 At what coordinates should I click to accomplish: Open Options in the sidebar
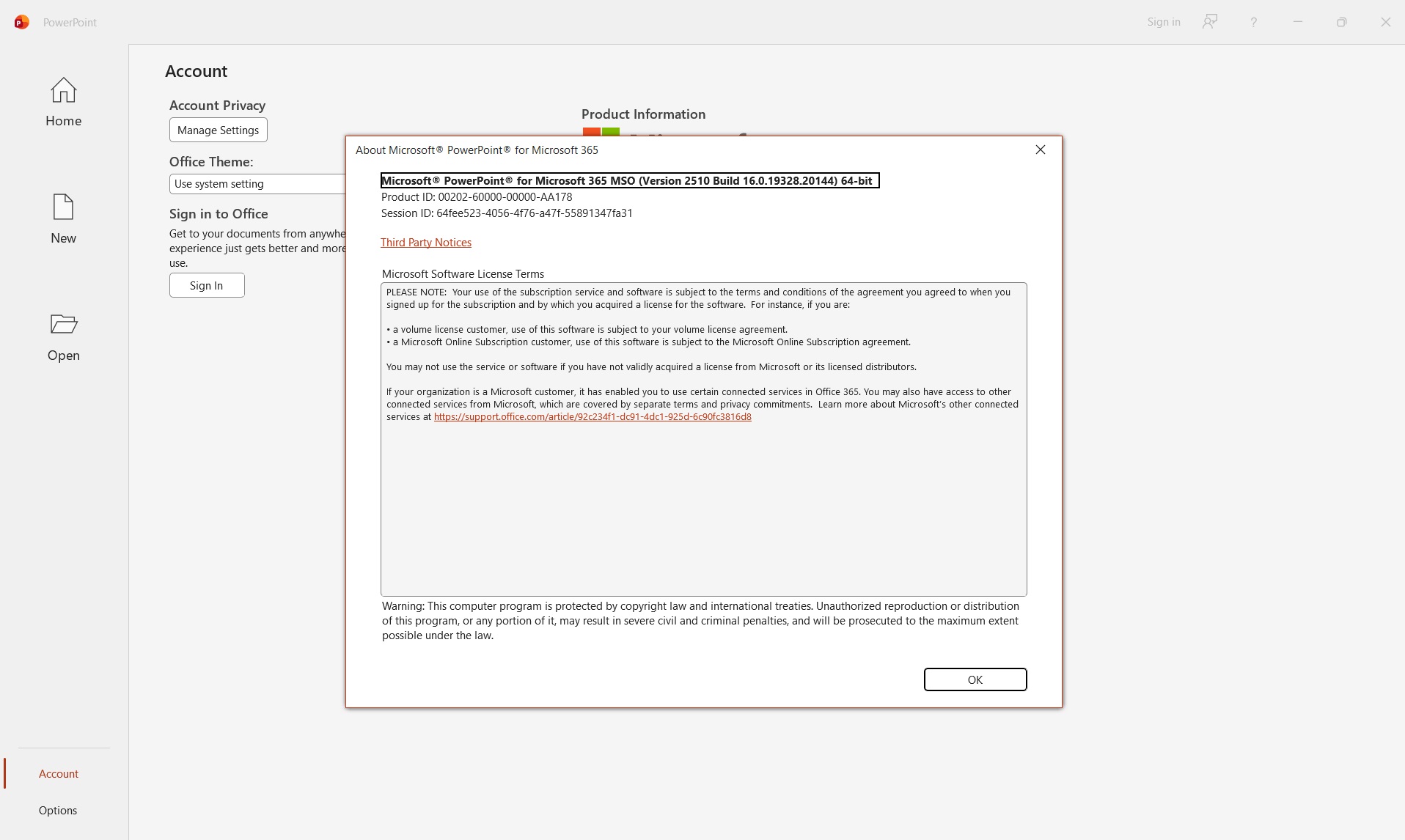[58, 811]
